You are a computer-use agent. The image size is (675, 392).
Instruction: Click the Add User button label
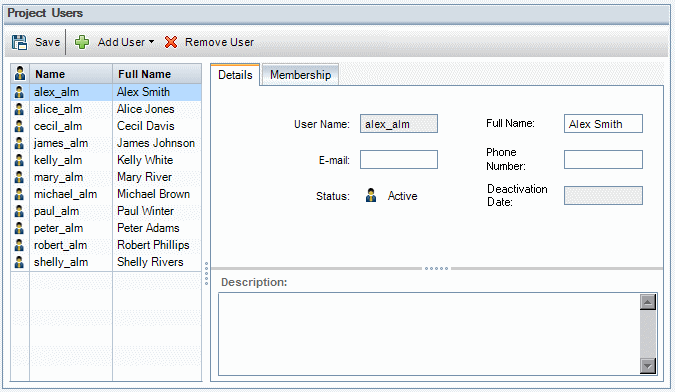click(121, 42)
